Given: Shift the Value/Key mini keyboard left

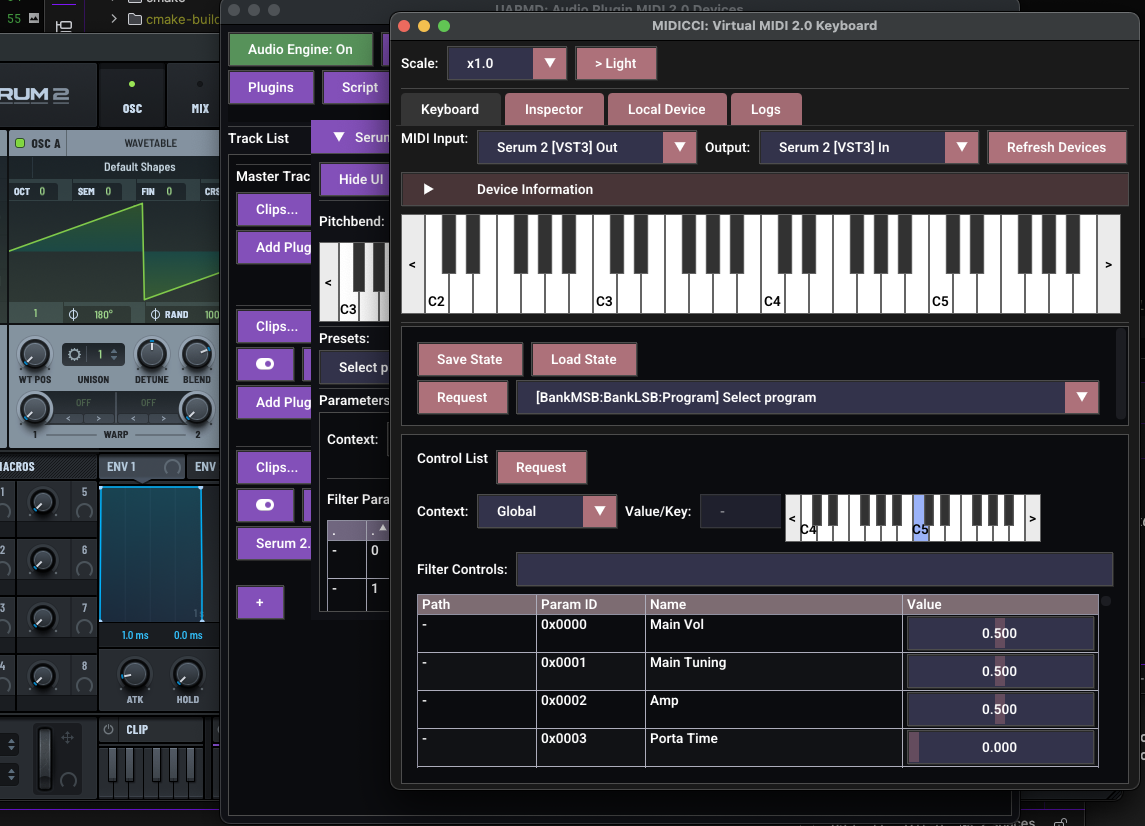Looking at the screenshot, I should 792,518.
